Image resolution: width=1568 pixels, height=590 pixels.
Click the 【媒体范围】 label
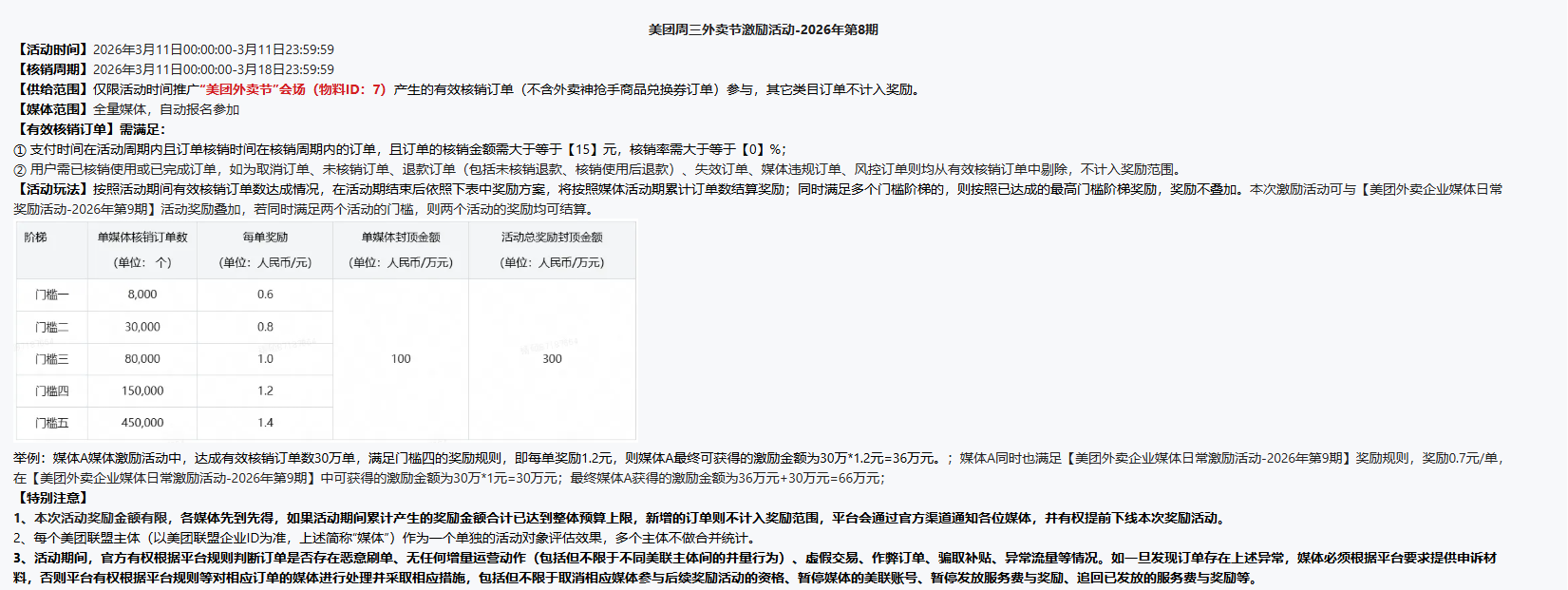pyautogui.click(x=52, y=109)
